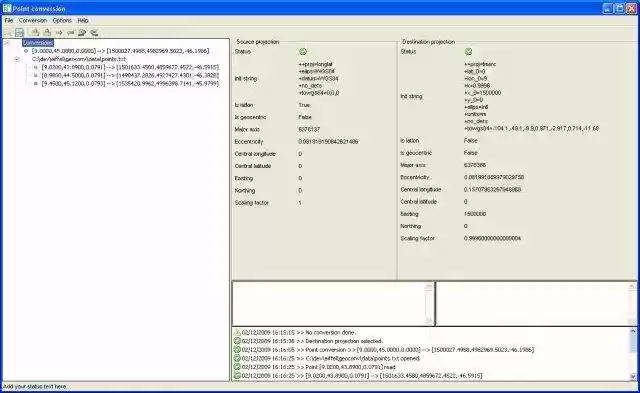Select the Conversions root tree item
640x393 pixels.
coord(38,43)
